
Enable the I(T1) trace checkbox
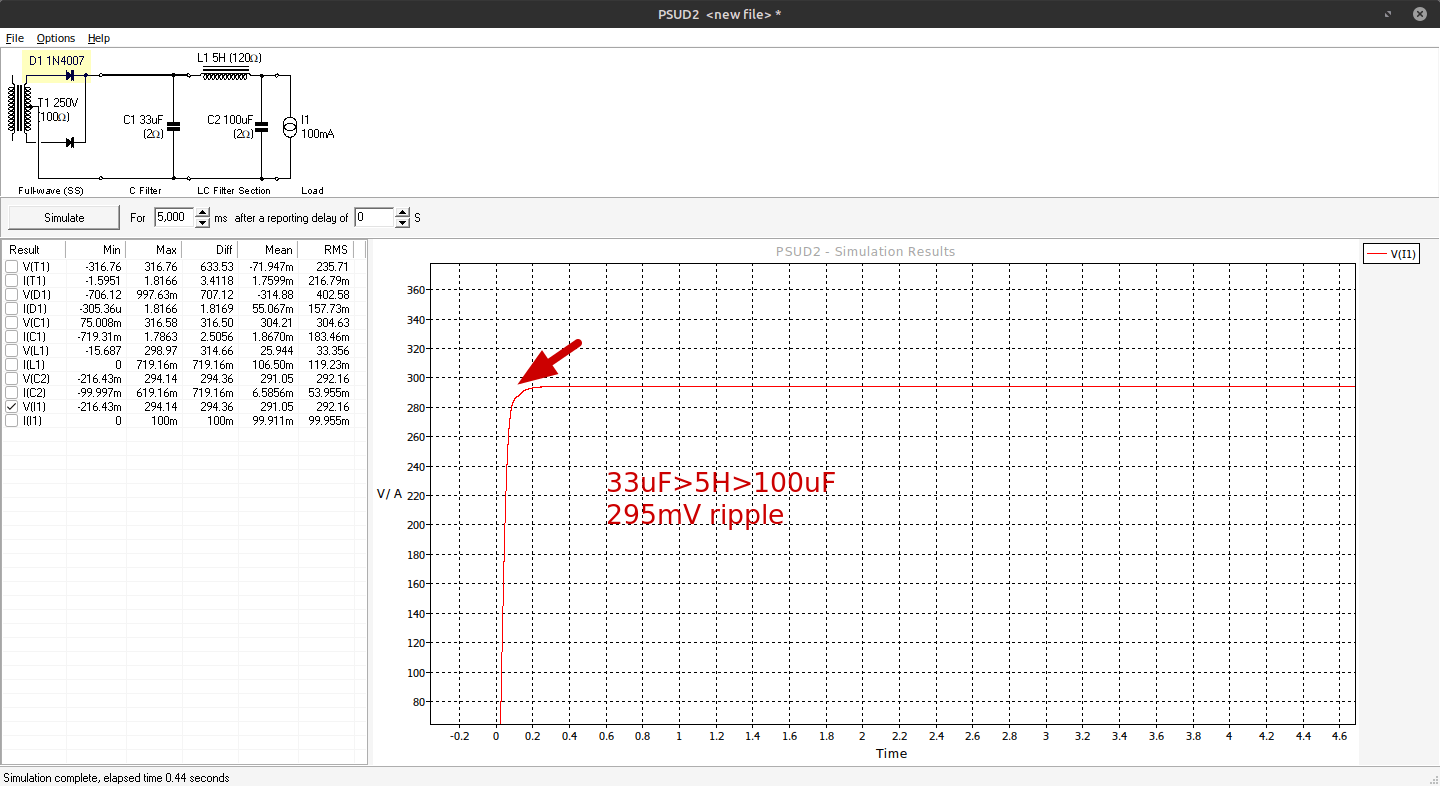pyautogui.click(x=12, y=281)
